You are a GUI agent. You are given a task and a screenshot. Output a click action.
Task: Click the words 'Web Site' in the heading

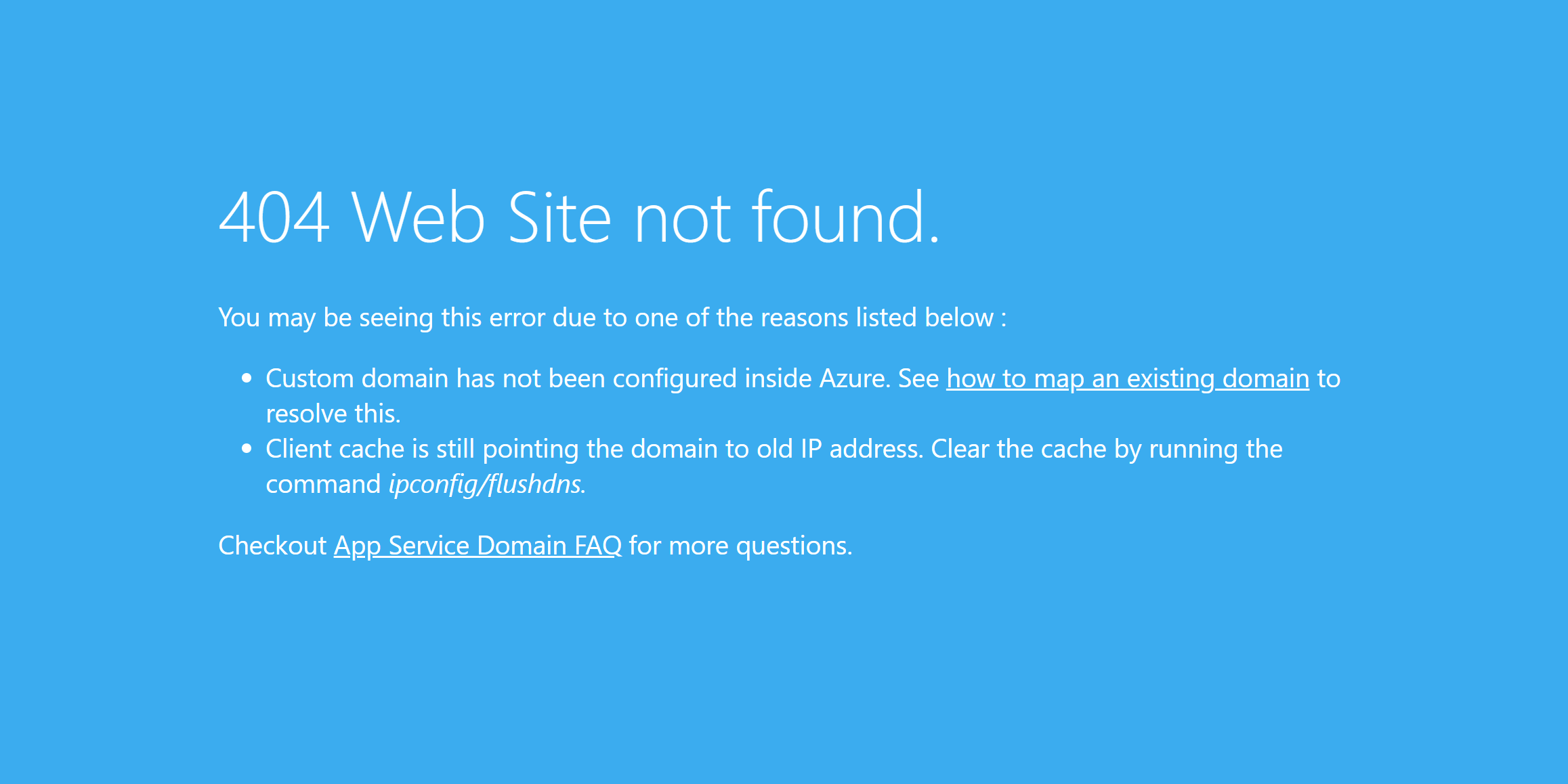482,217
